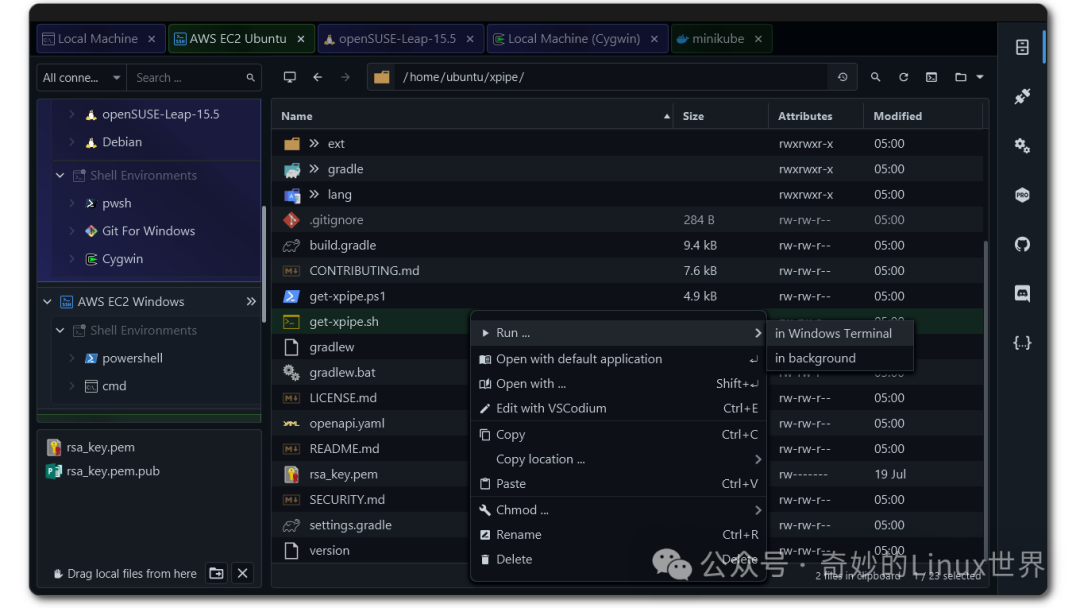Expand the Debian tree entry

[x=72, y=142]
